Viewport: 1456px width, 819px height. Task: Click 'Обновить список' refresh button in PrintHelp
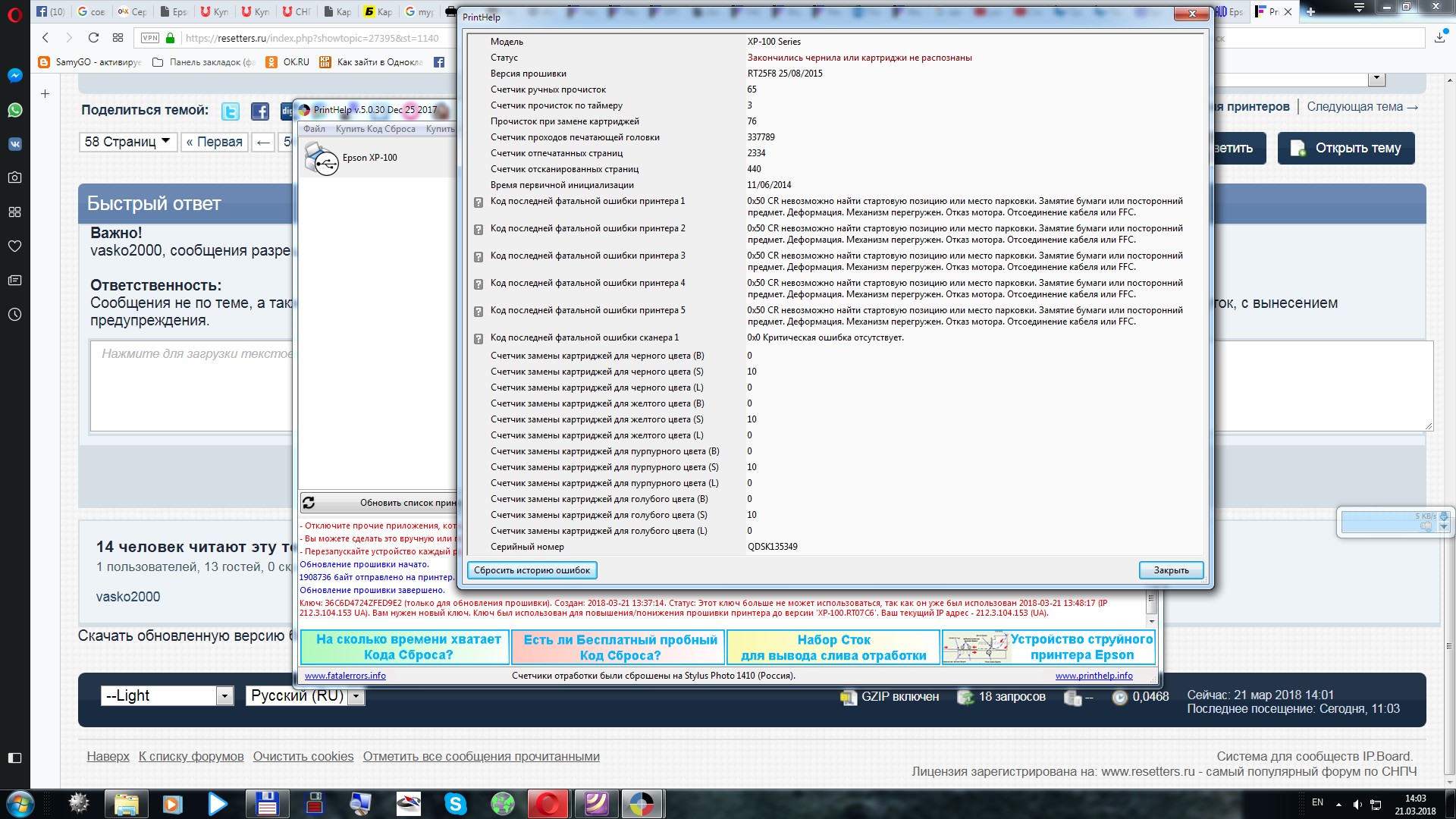378,502
